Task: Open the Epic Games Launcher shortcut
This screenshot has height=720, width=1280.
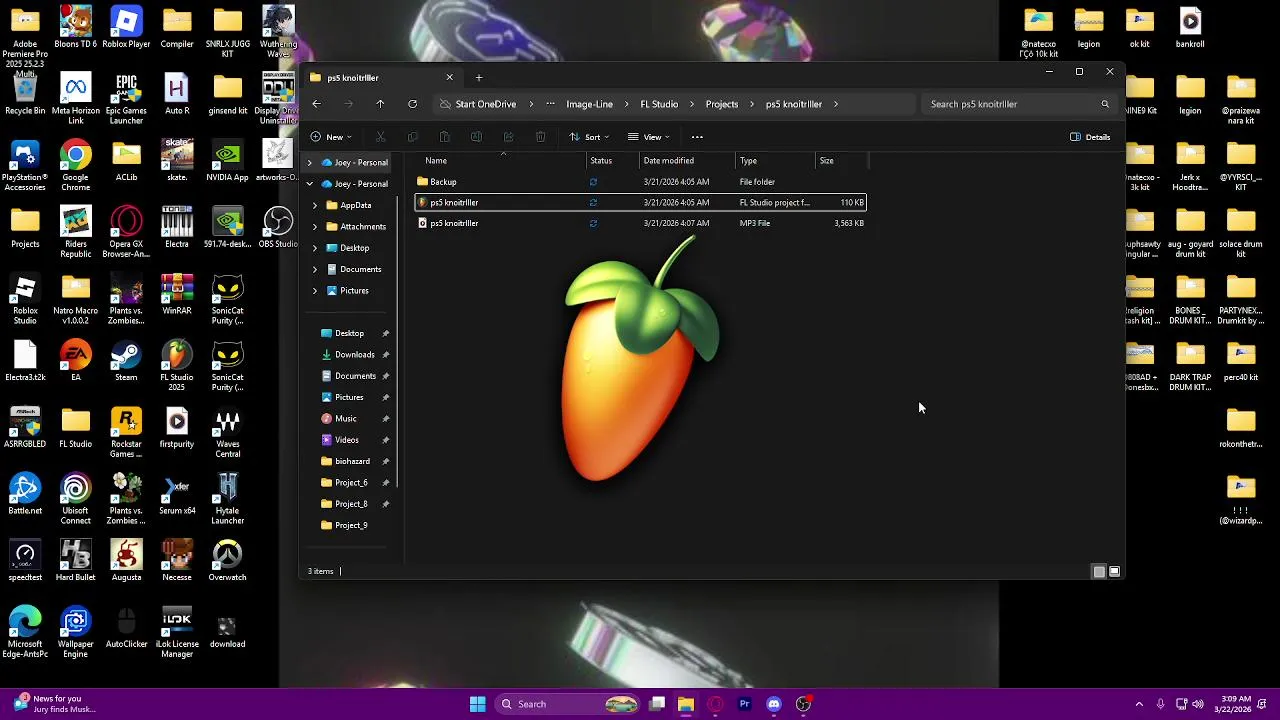Action: pos(126,99)
